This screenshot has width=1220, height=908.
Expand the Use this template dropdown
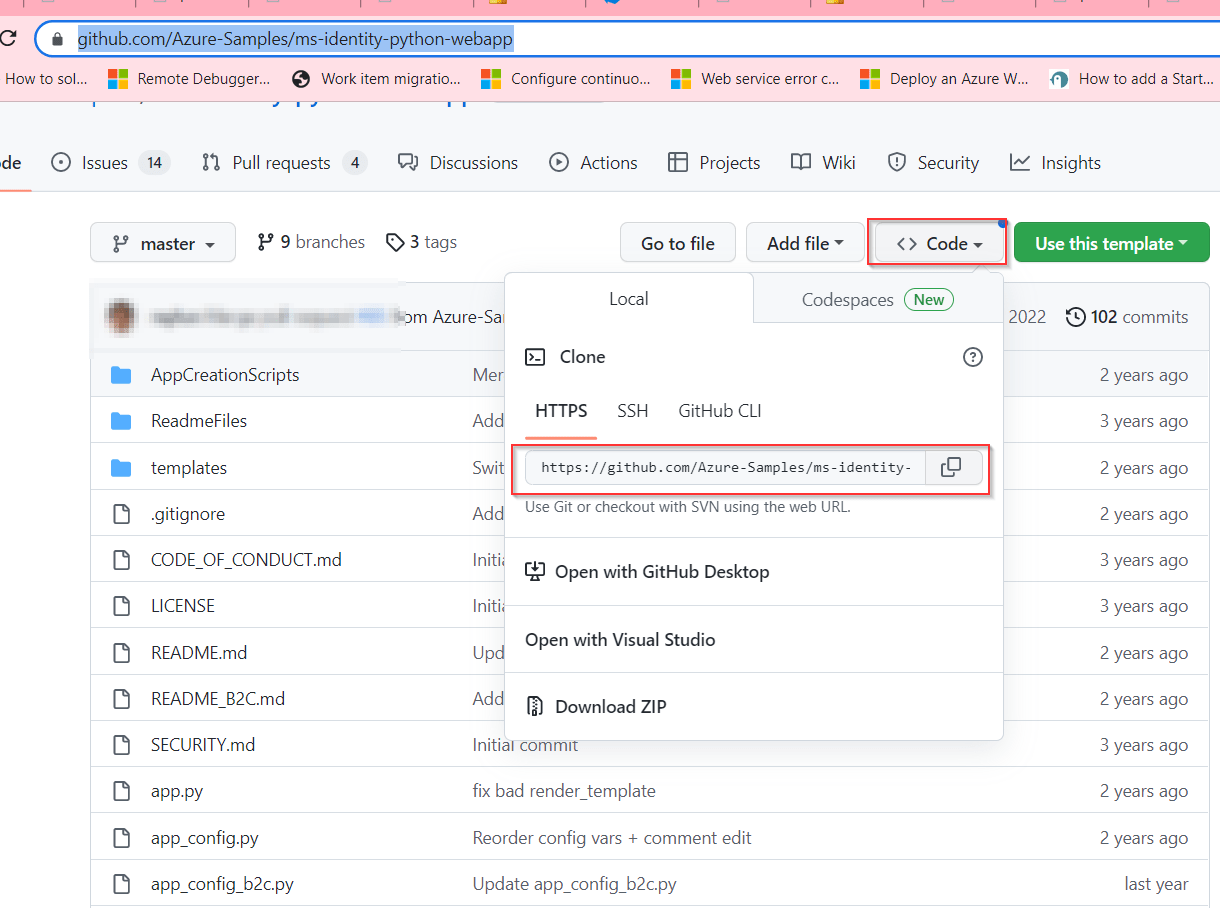click(1111, 243)
